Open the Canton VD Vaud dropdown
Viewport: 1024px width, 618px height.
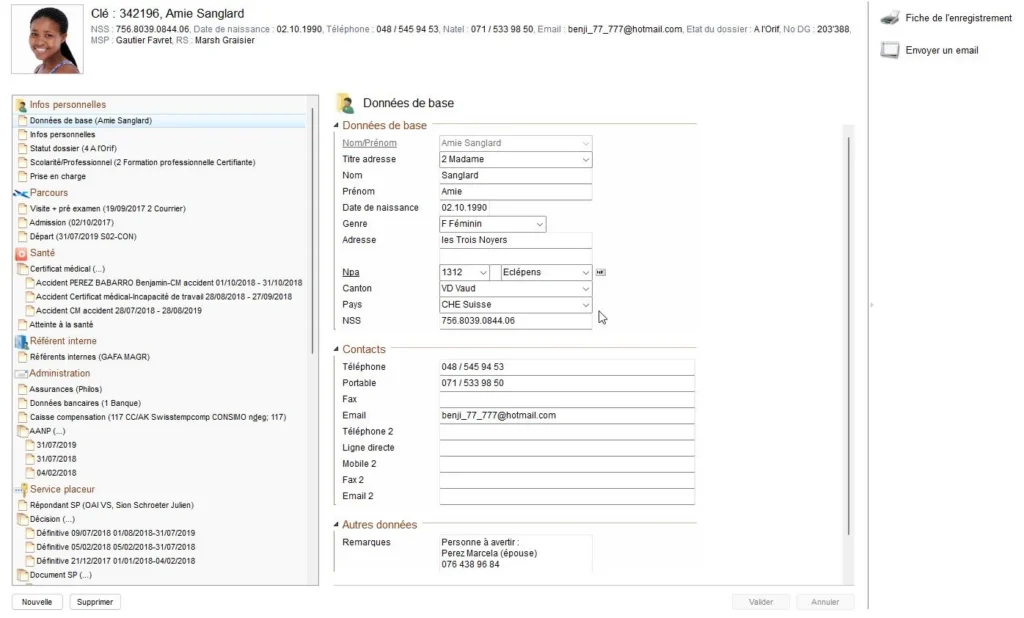pyautogui.click(x=585, y=289)
